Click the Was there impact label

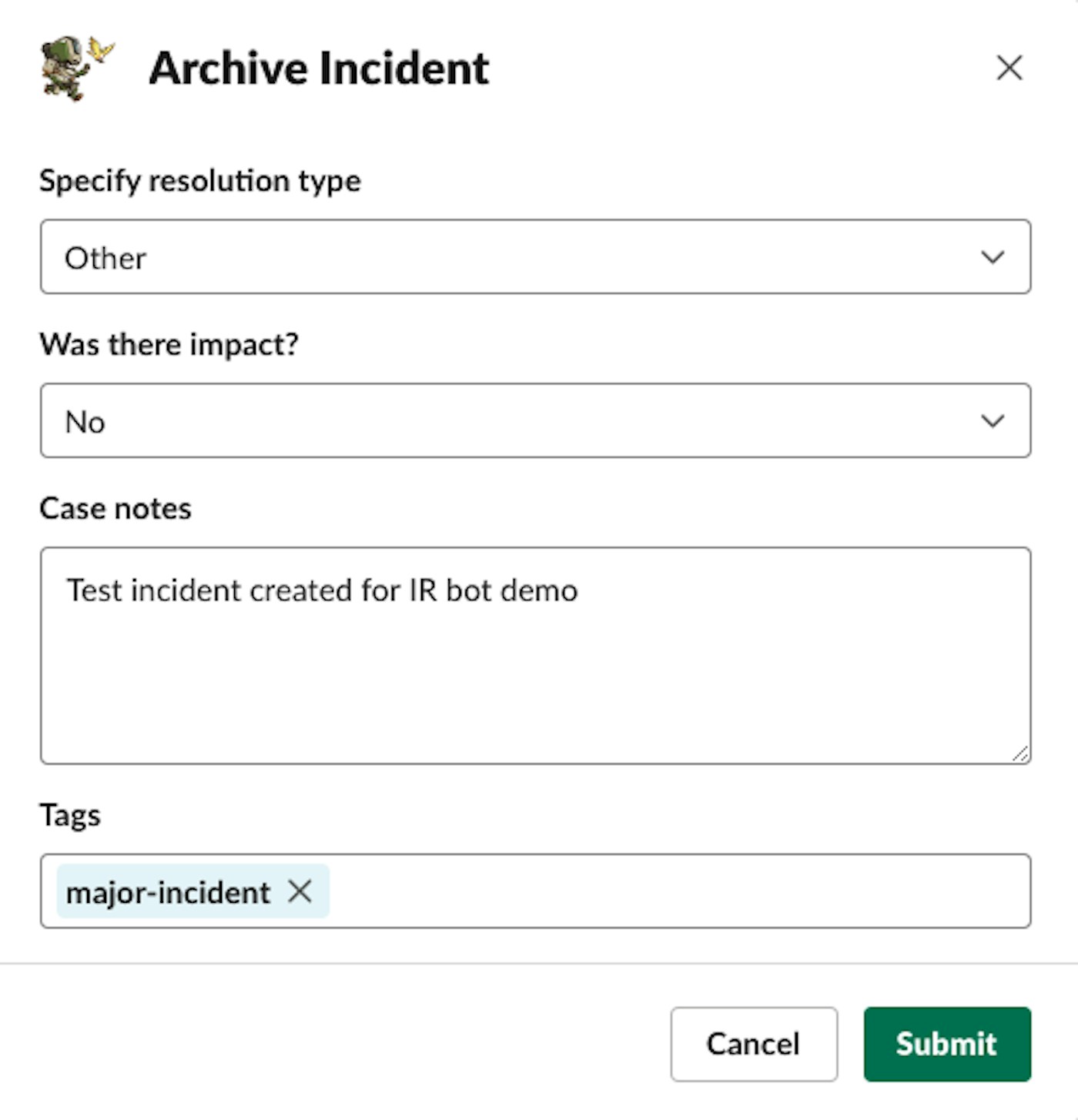click(x=169, y=344)
